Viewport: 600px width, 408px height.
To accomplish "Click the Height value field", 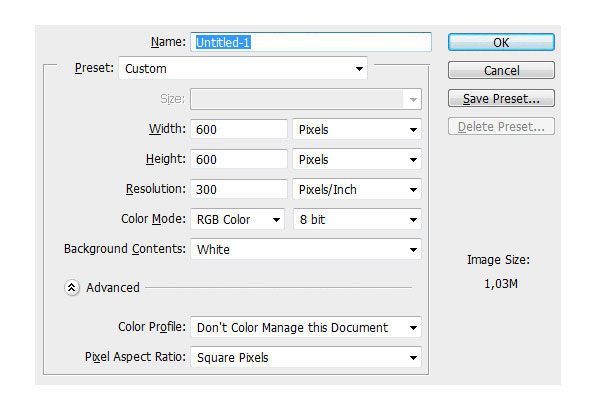I will click(239, 159).
